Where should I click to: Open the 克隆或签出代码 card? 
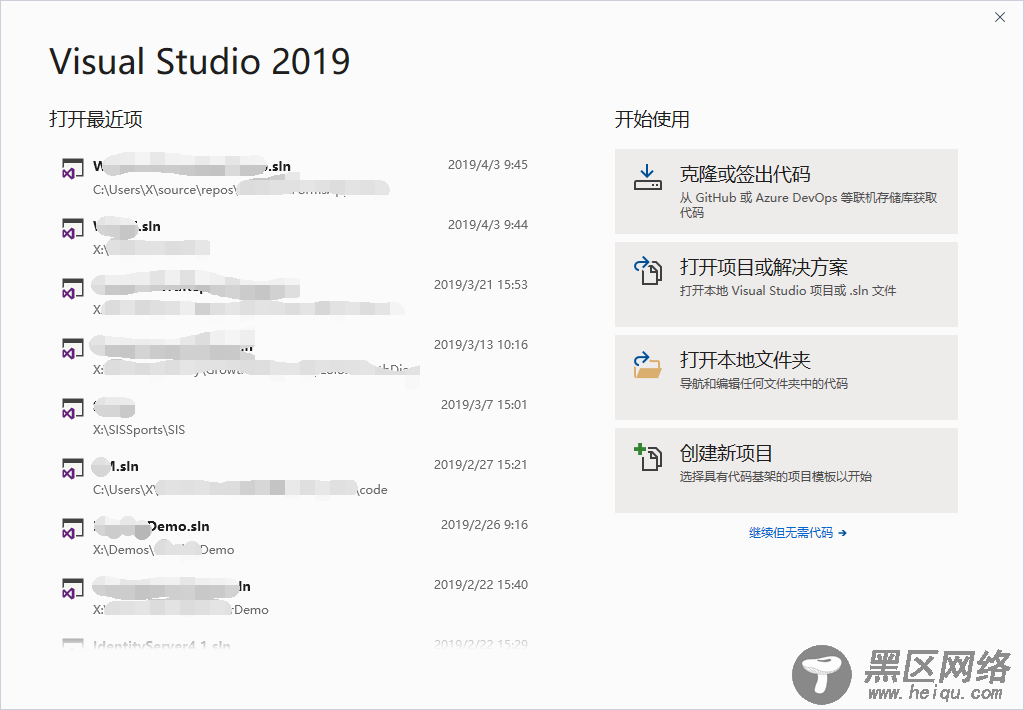pos(786,191)
